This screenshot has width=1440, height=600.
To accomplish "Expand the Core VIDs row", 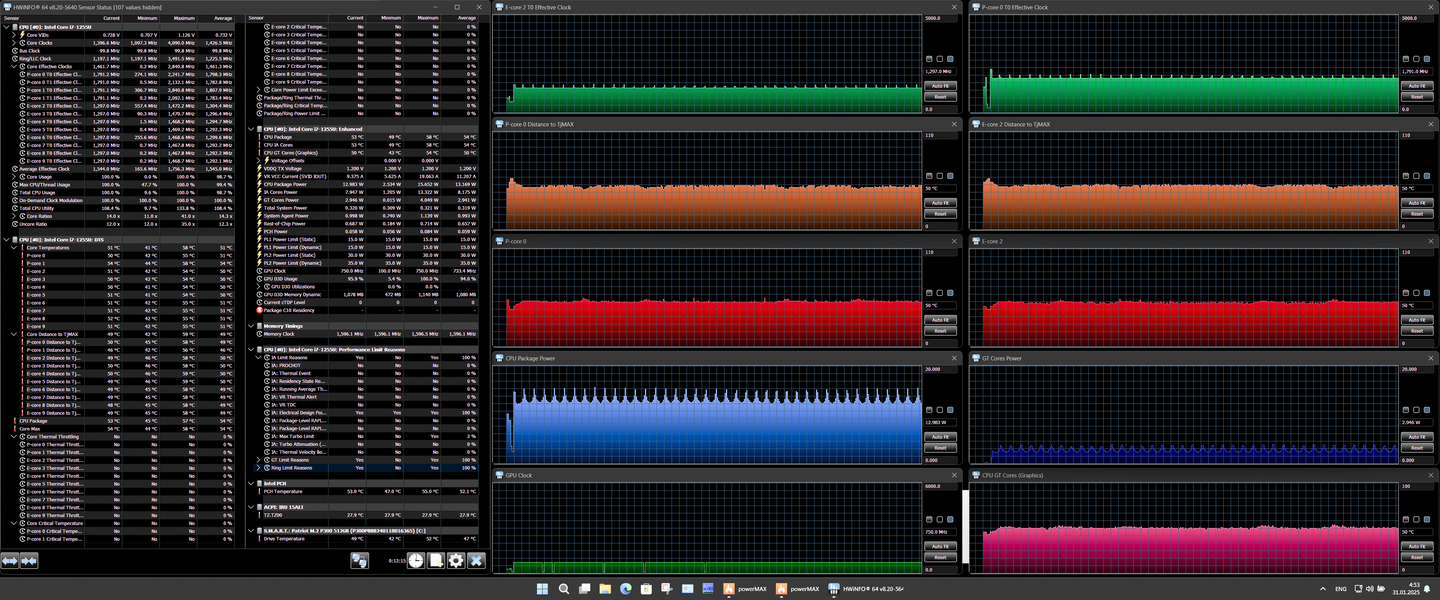I will pos(14,35).
